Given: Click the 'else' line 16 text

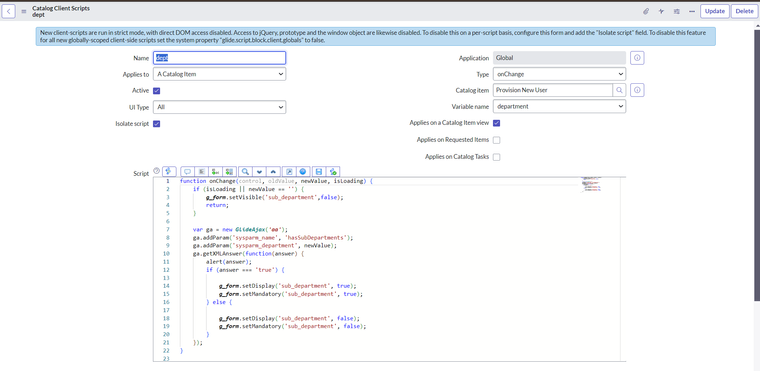Looking at the screenshot, I should [x=219, y=302].
